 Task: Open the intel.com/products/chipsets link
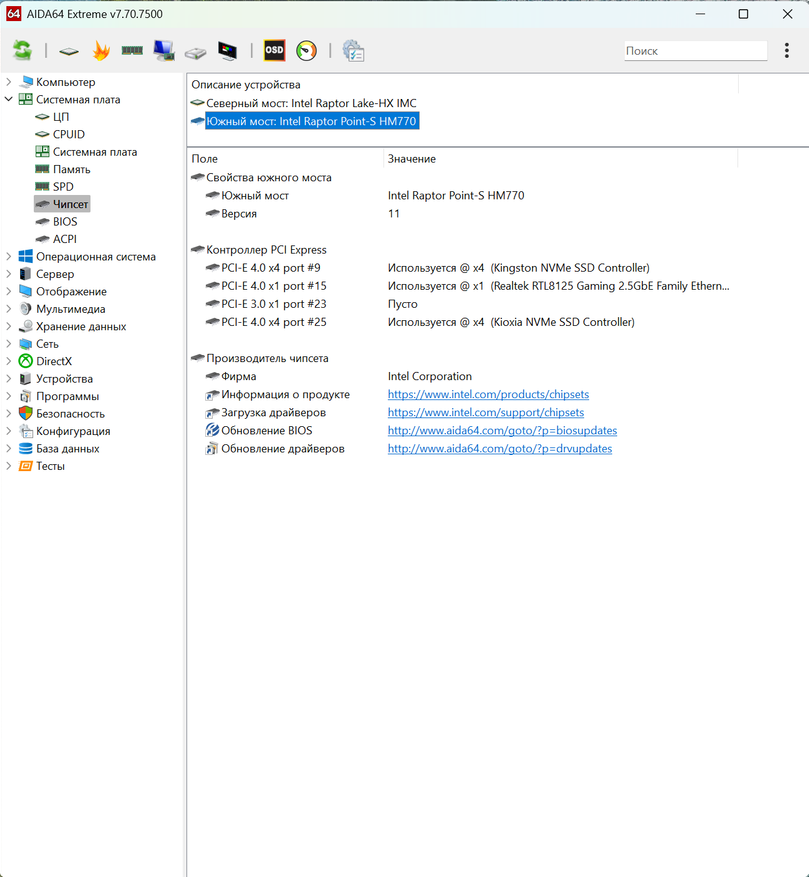[488, 394]
